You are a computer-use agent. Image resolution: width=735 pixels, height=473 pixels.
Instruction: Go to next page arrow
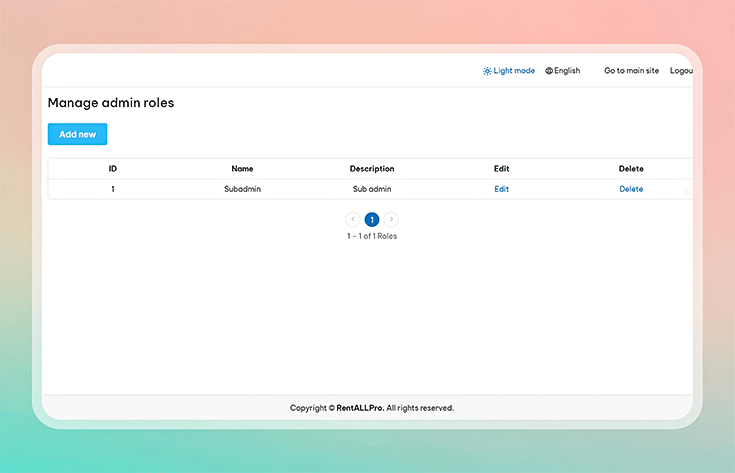tap(391, 219)
